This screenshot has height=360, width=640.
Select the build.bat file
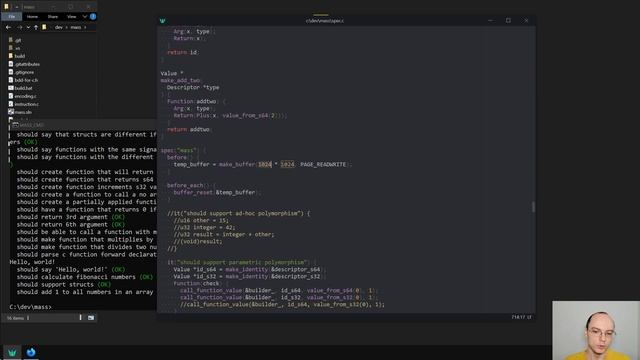coord(20,88)
